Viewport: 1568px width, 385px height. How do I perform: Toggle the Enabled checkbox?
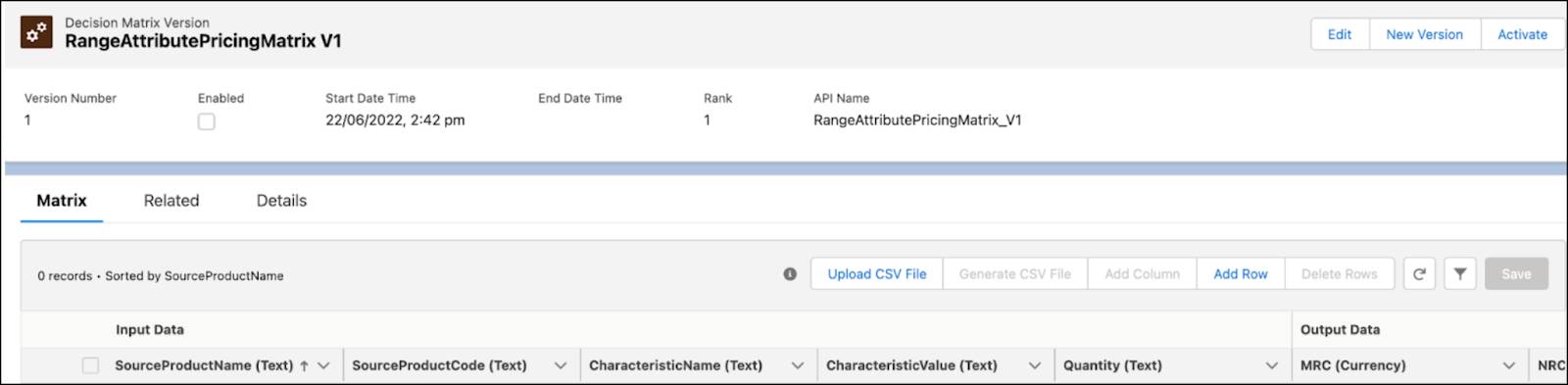pos(206,121)
